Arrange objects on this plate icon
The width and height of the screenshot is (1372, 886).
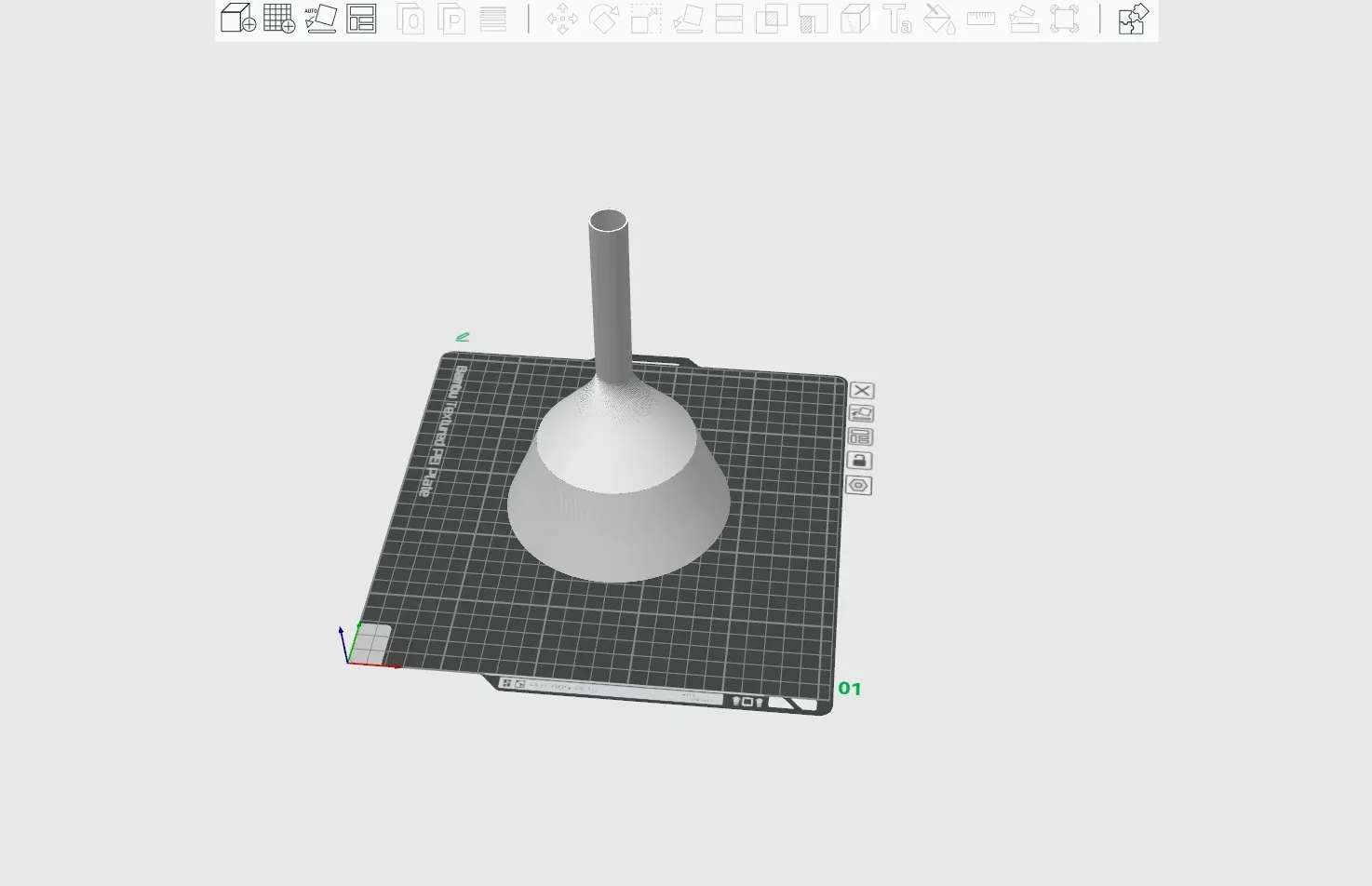(x=860, y=436)
